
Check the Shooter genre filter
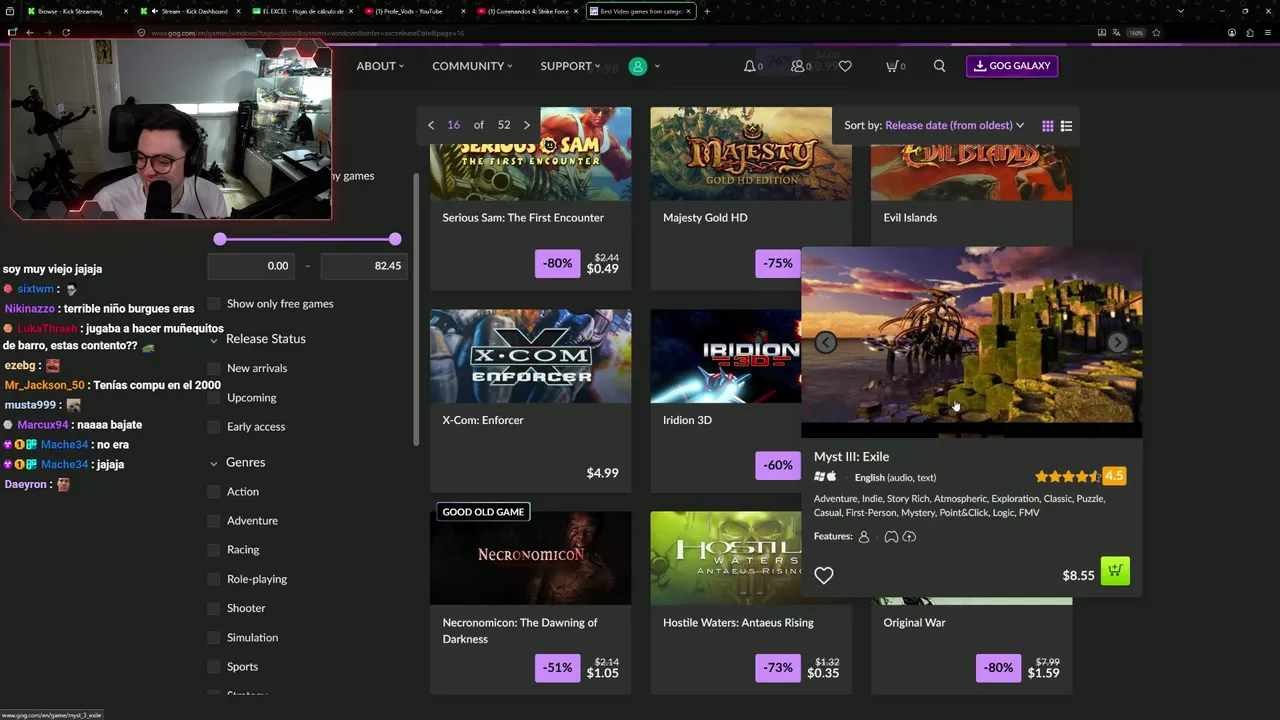[x=214, y=608]
